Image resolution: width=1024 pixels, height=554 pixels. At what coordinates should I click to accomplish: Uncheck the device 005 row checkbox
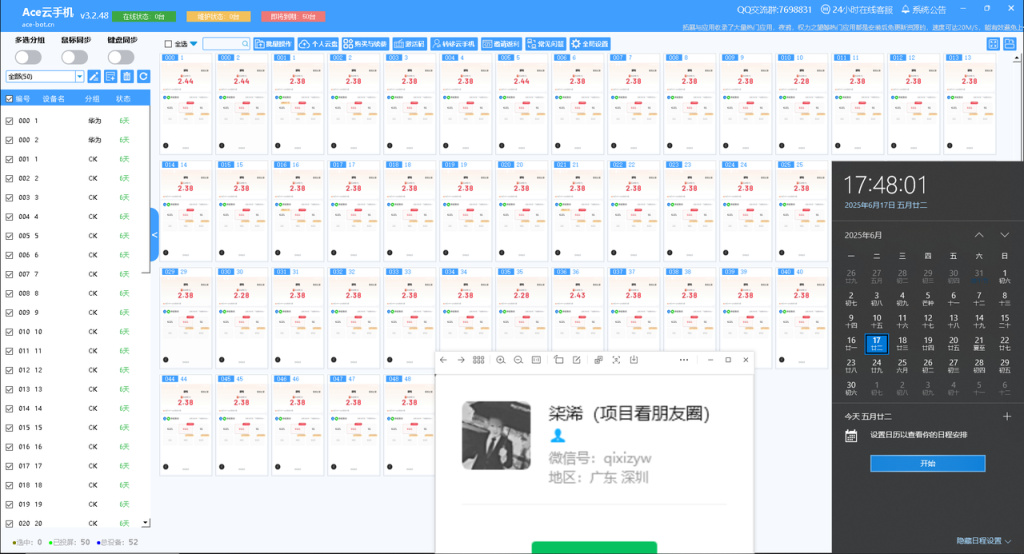[x=10, y=236]
